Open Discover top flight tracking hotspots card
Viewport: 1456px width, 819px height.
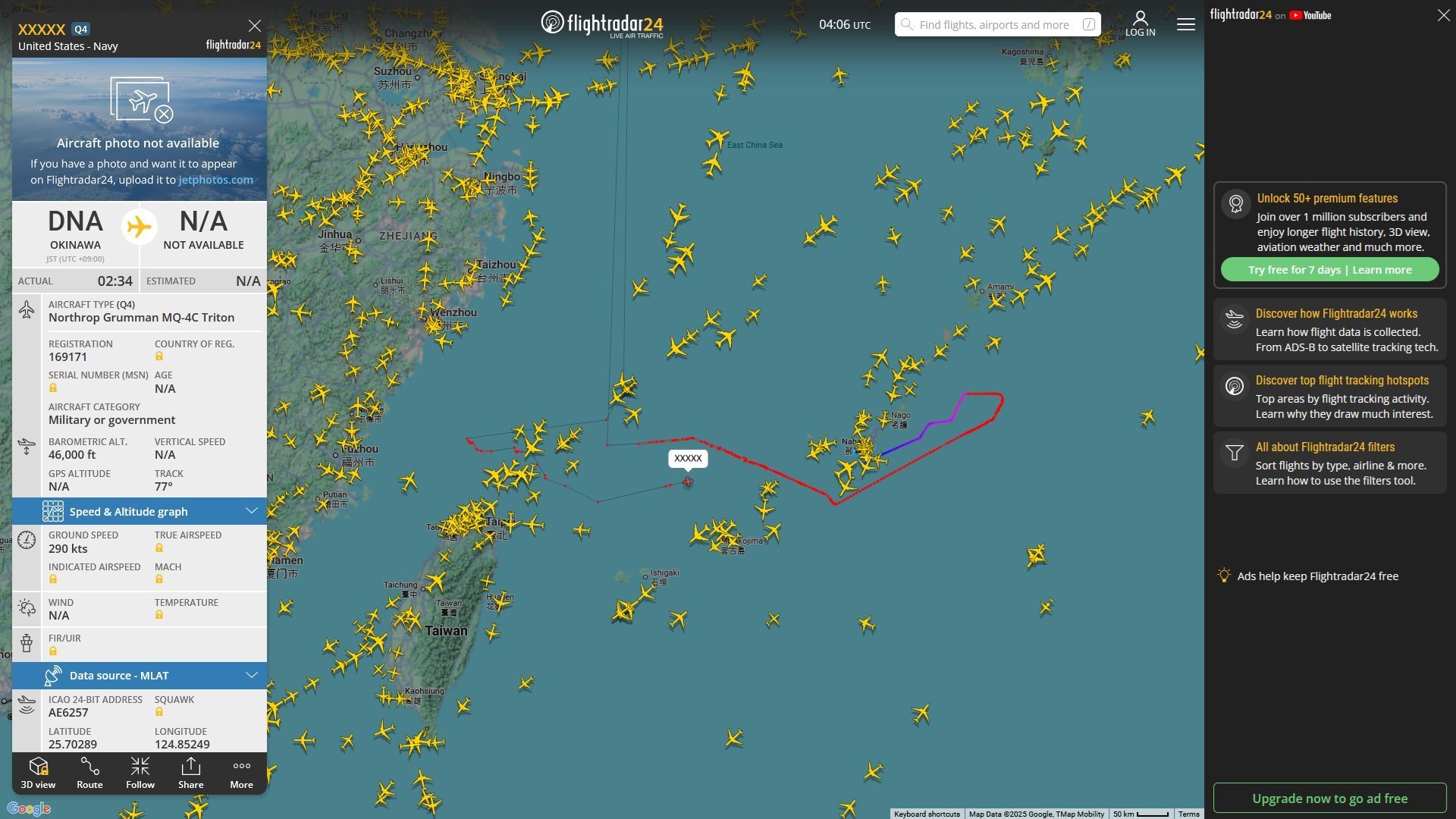[x=1329, y=397]
